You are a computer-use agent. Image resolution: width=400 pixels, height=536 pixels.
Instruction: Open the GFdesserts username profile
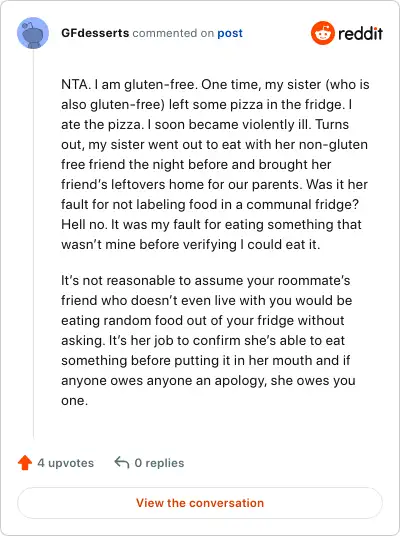(95, 33)
